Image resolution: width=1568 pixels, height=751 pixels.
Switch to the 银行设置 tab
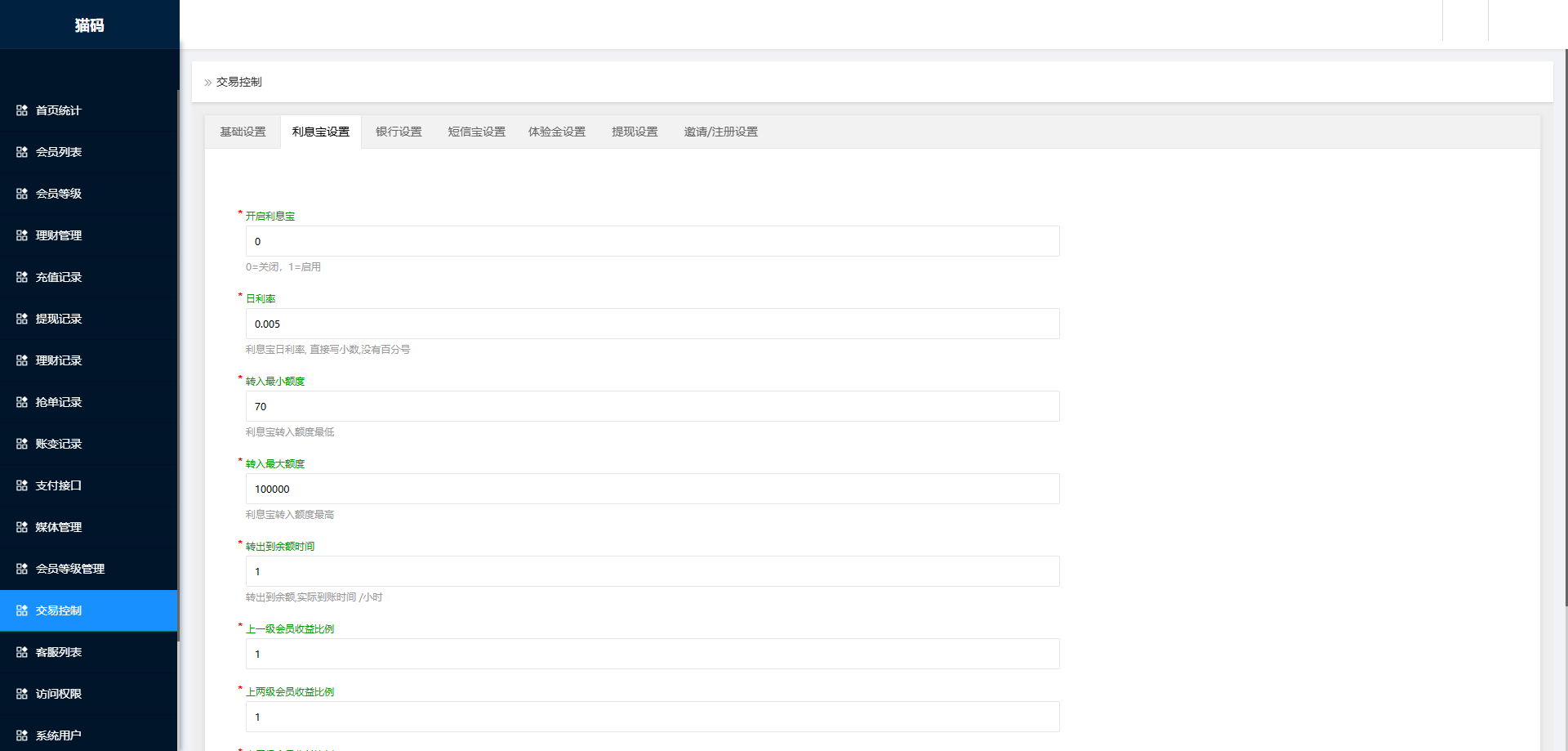point(398,132)
